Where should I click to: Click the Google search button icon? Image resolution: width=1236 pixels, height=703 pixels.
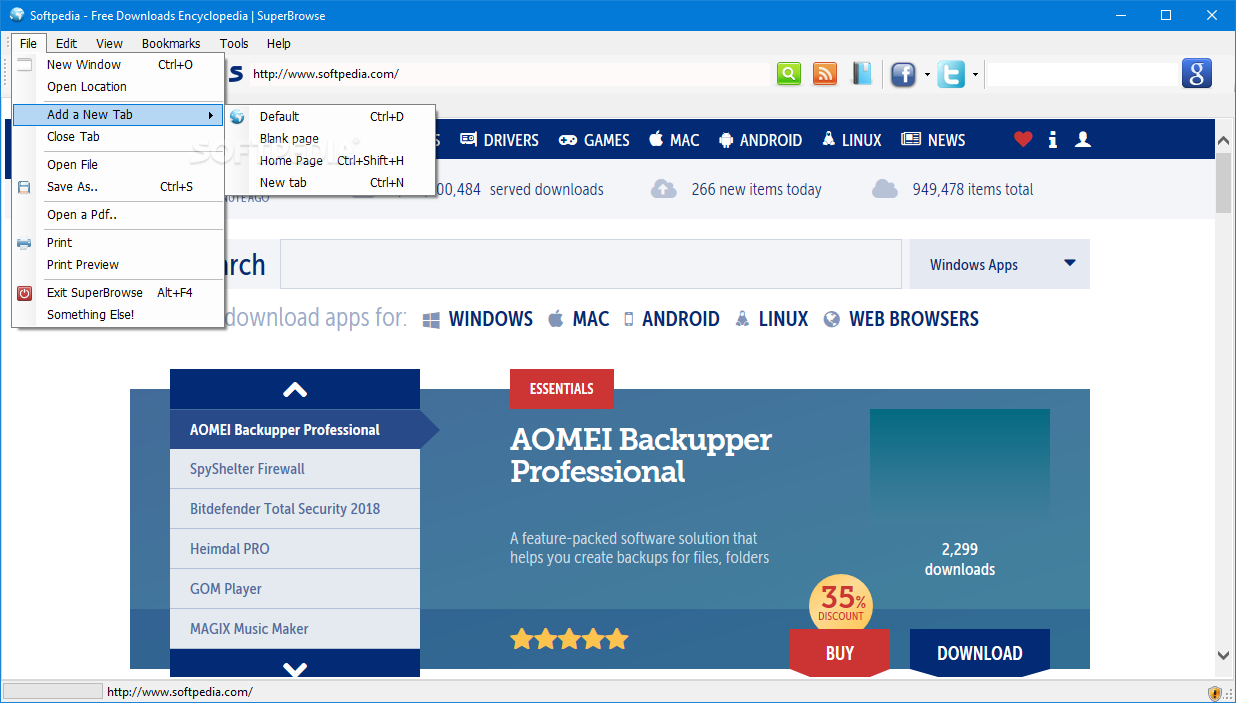[1196, 73]
